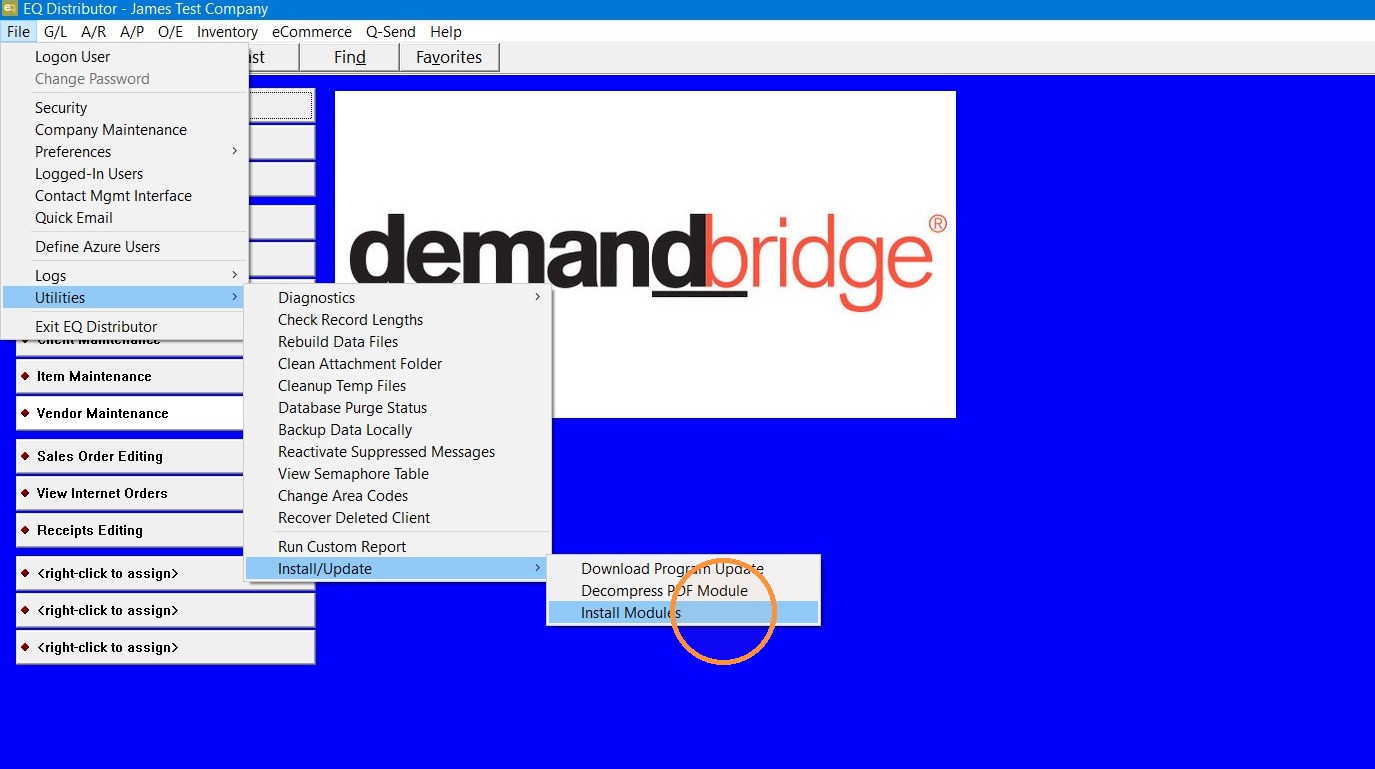The width and height of the screenshot is (1375, 769).
Task: Choose Quick Email from the File menu
Action: click(x=124, y=218)
